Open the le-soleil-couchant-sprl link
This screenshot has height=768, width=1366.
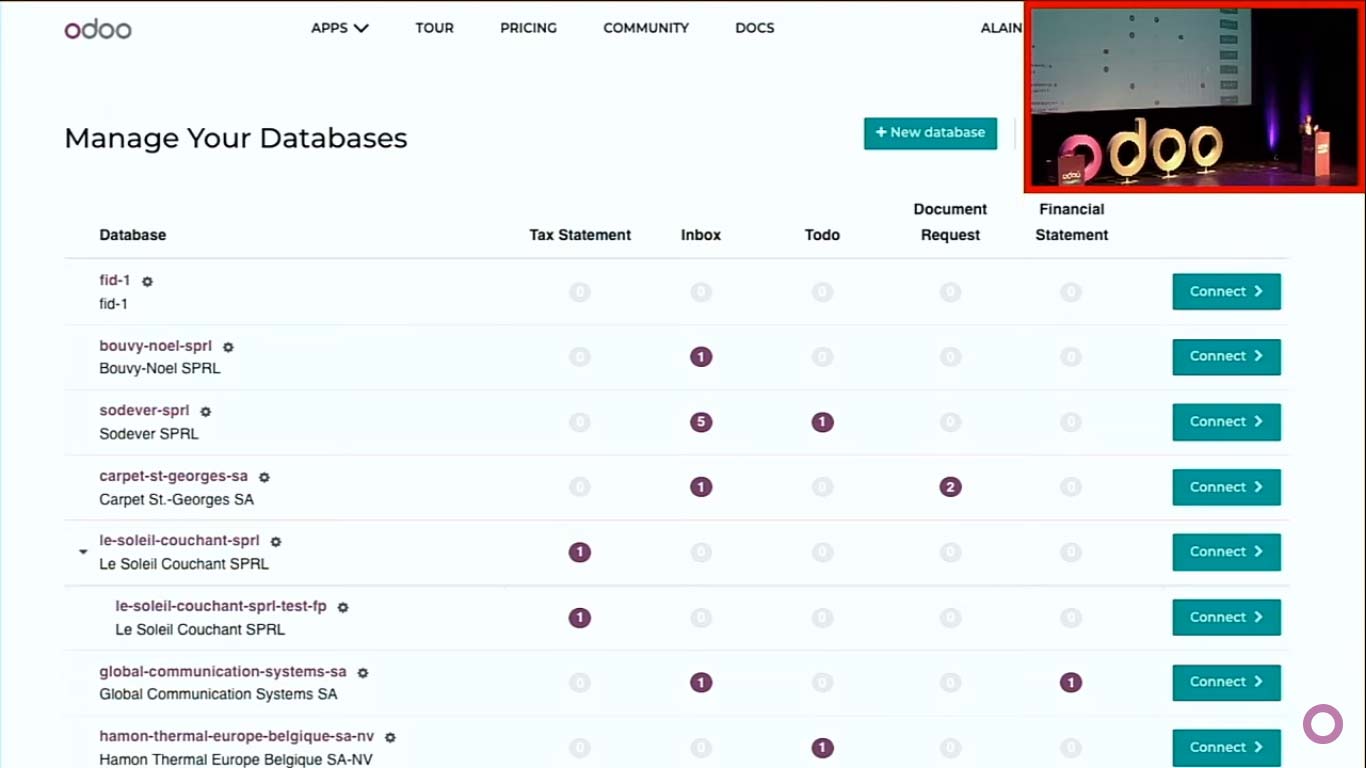180,541
